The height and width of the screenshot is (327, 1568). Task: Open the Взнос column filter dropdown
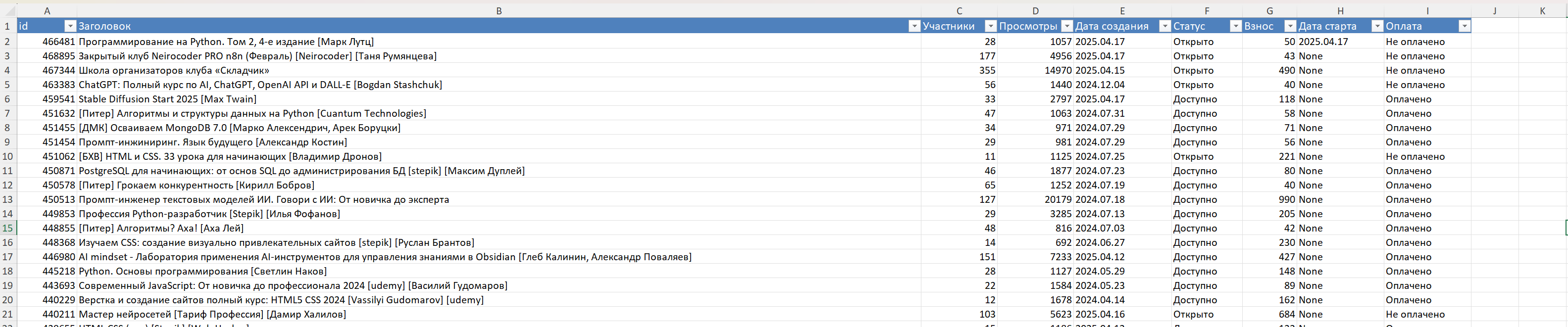coord(1290,26)
